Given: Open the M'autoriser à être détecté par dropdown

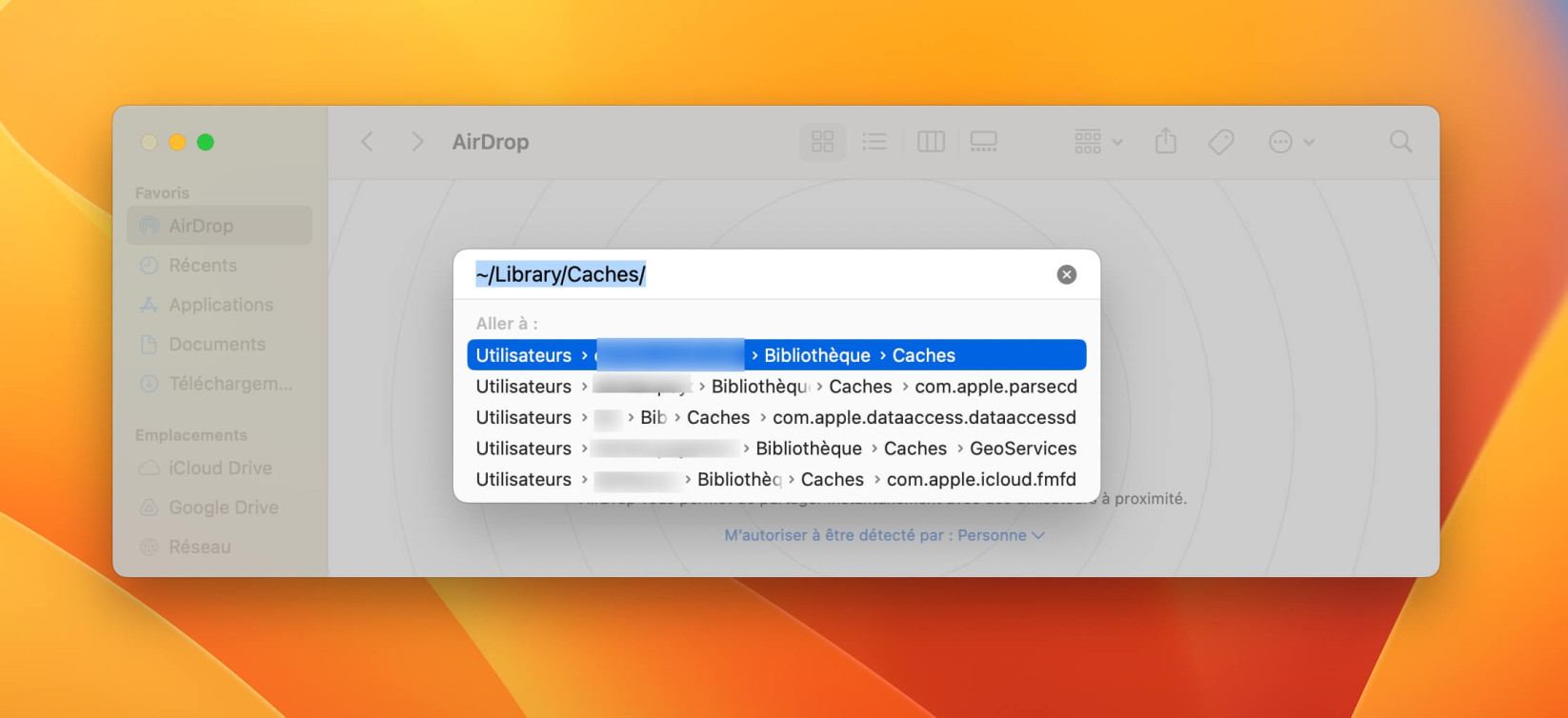Looking at the screenshot, I should click(884, 535).
